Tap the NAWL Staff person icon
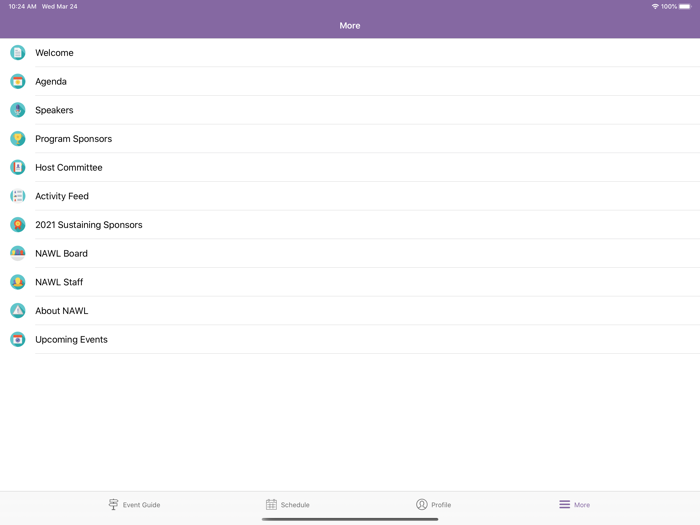 point(17,282)
